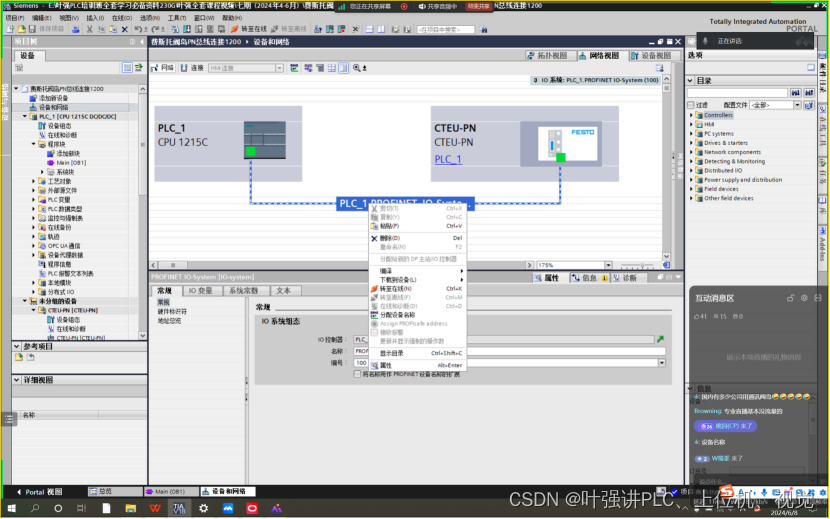Select the PLC_1 CPU 1215C device image
The height and width of the screenshot is (519, 830).
point(265,140)
